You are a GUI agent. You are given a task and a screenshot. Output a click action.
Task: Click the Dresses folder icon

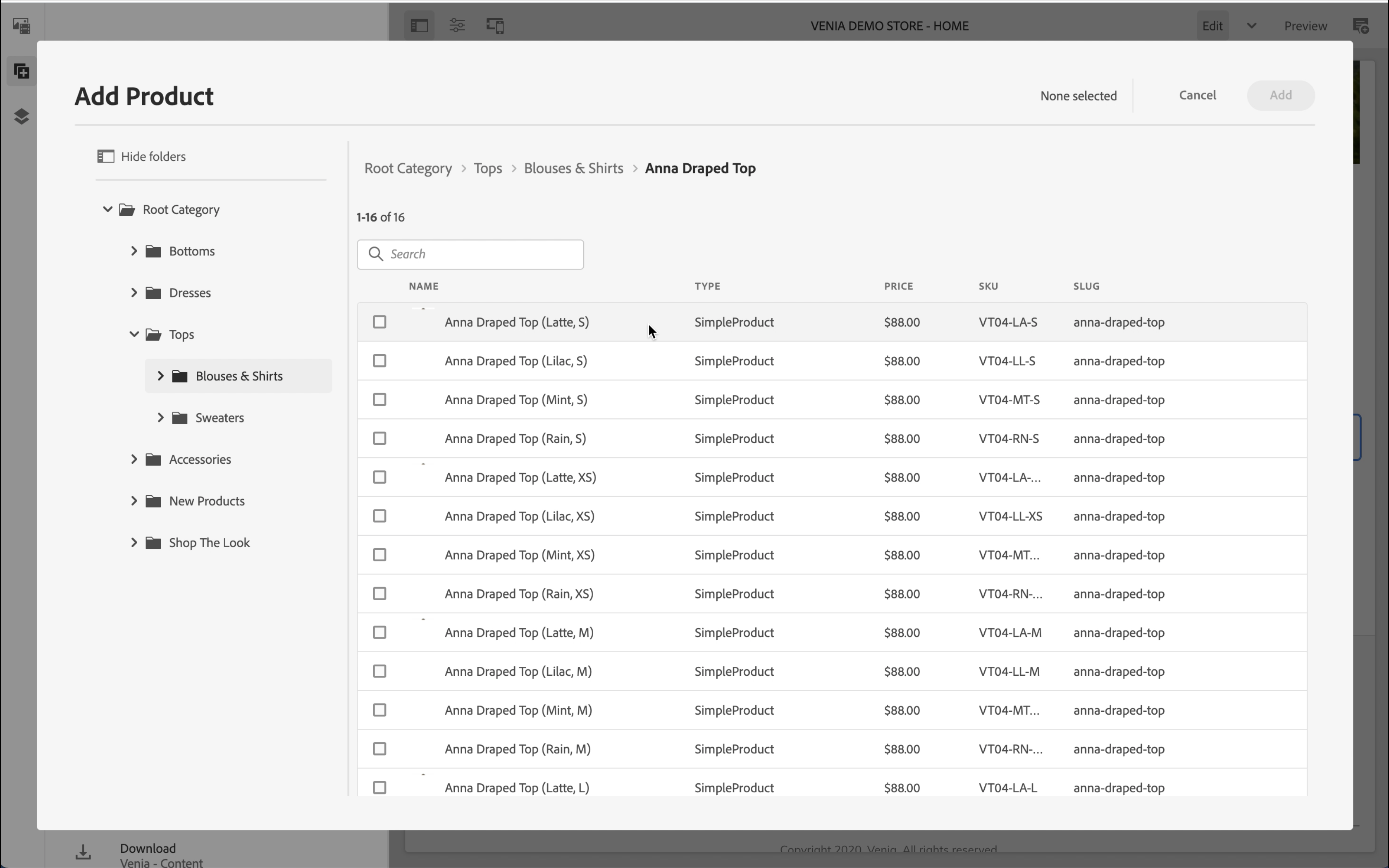tap(153, 293)
